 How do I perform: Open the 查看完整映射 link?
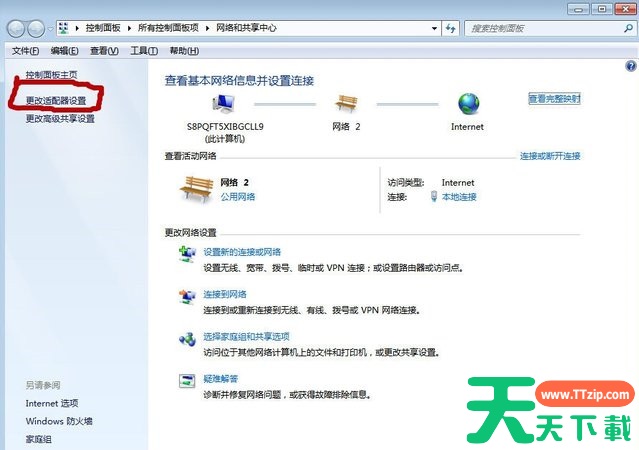click(x=554, y=99)
